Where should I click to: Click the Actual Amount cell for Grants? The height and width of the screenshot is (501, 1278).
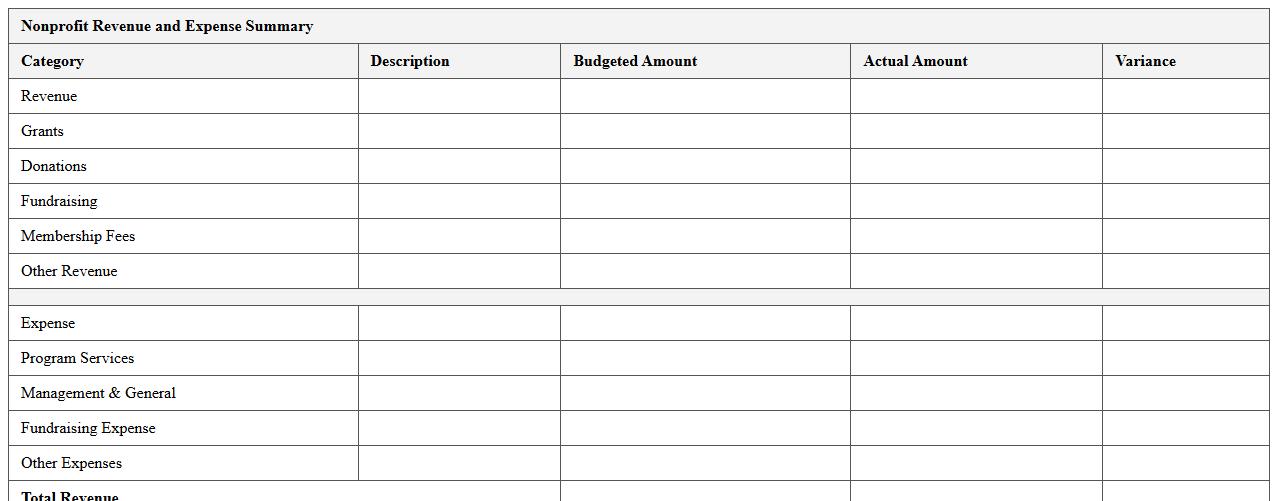[976, 131]
